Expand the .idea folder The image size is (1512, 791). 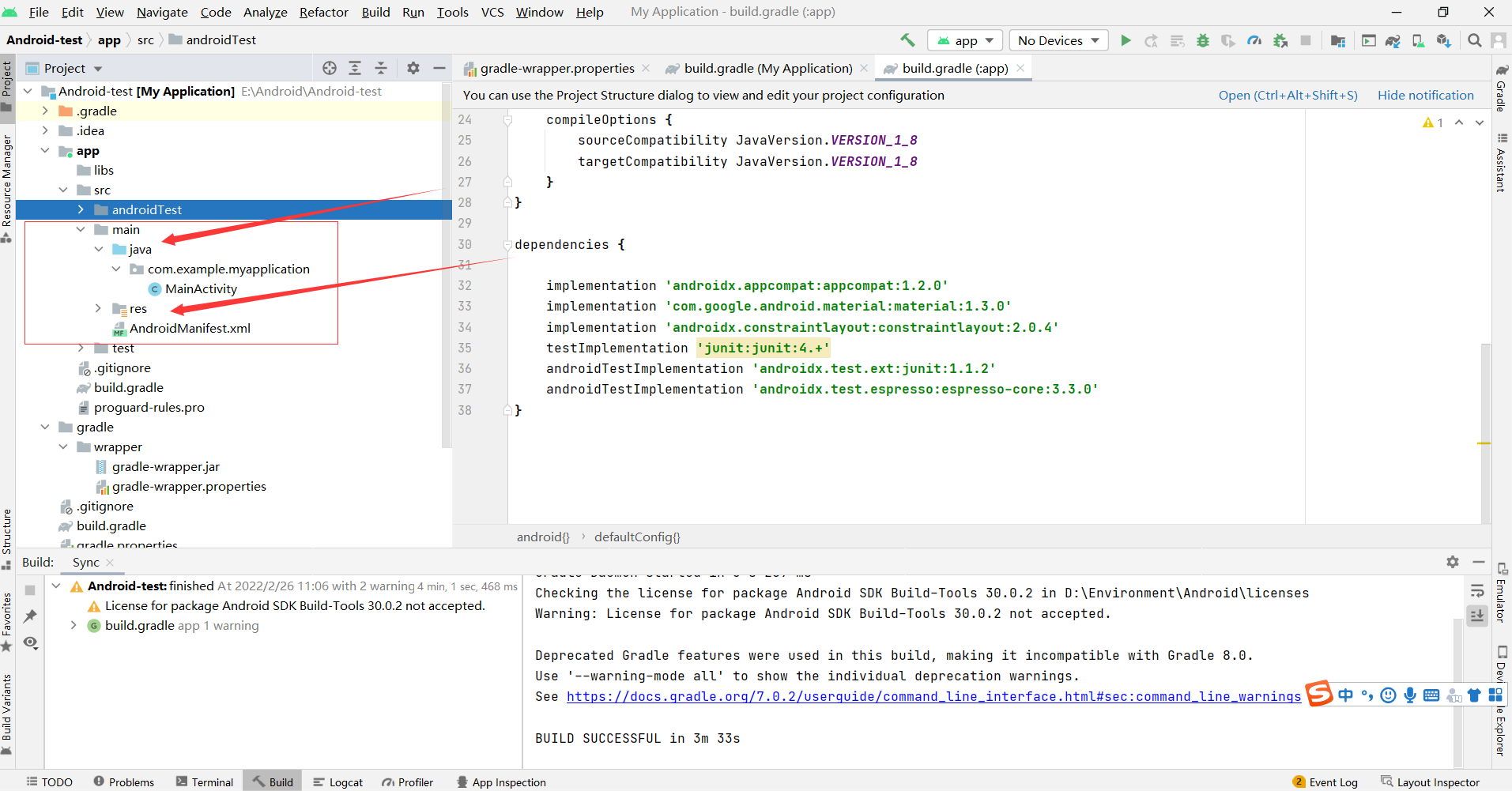click(45, 130)
